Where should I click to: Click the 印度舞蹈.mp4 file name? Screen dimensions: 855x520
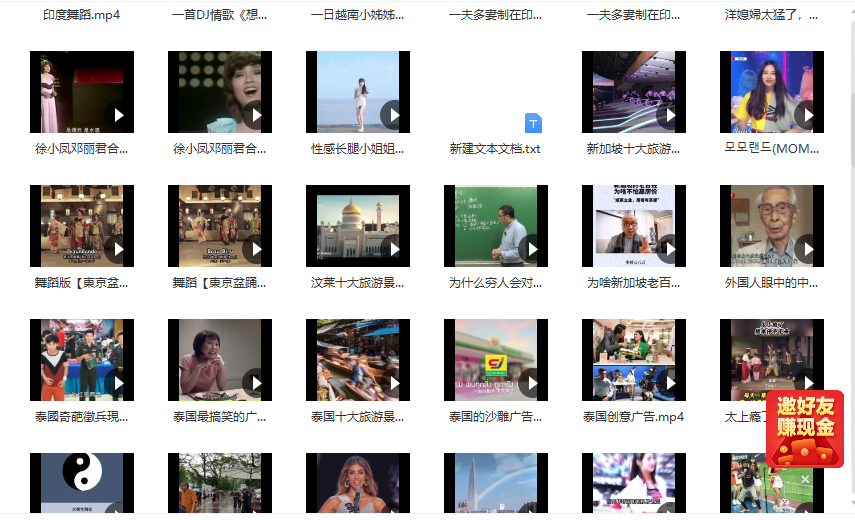click(x=82, y=15)
